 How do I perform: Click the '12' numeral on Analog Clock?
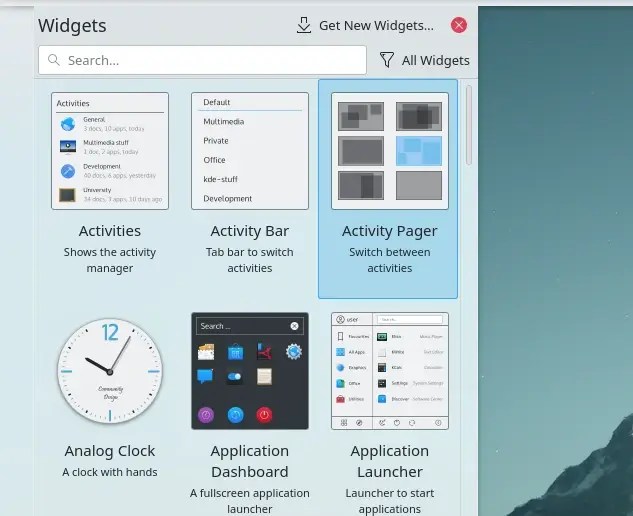point(110,333)
